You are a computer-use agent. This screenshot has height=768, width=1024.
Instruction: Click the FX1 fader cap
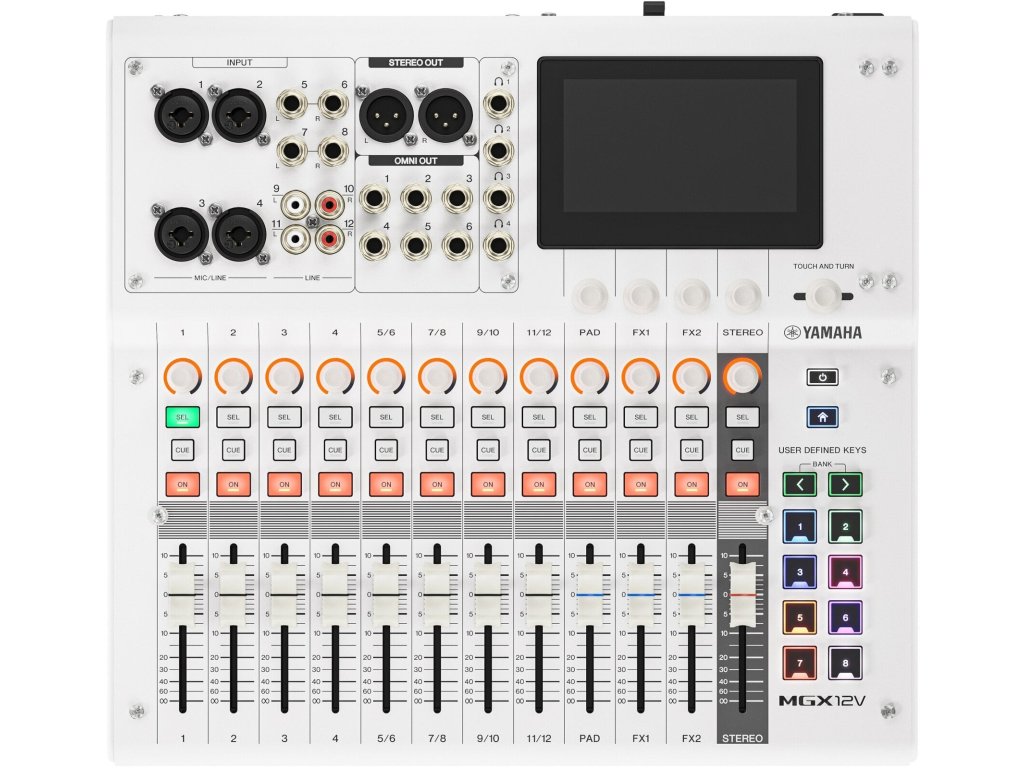(641, 594)
